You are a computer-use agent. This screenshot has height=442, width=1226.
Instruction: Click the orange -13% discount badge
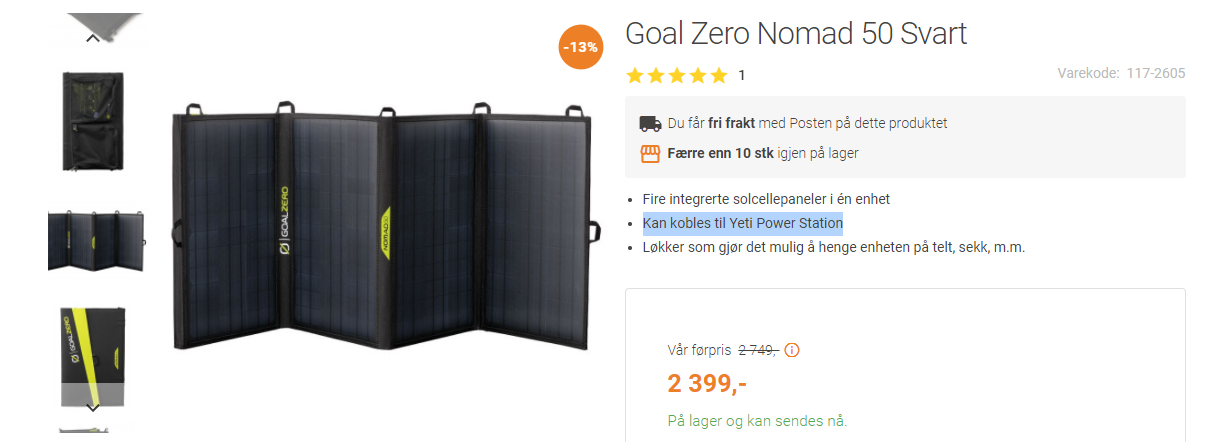580,47
